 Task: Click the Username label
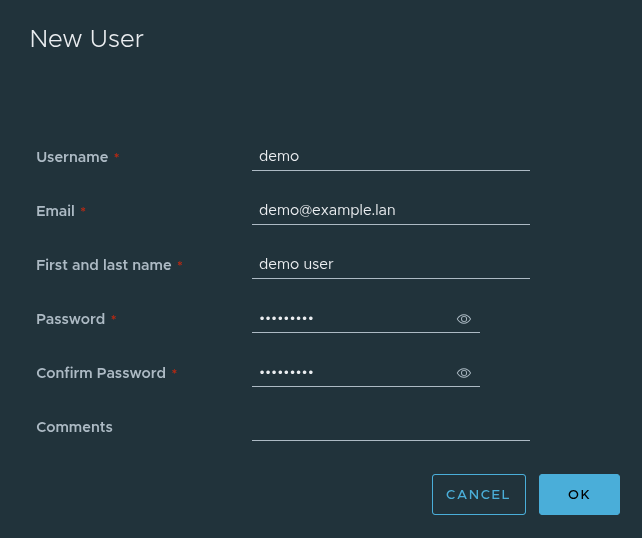click(x=72, y=157)
